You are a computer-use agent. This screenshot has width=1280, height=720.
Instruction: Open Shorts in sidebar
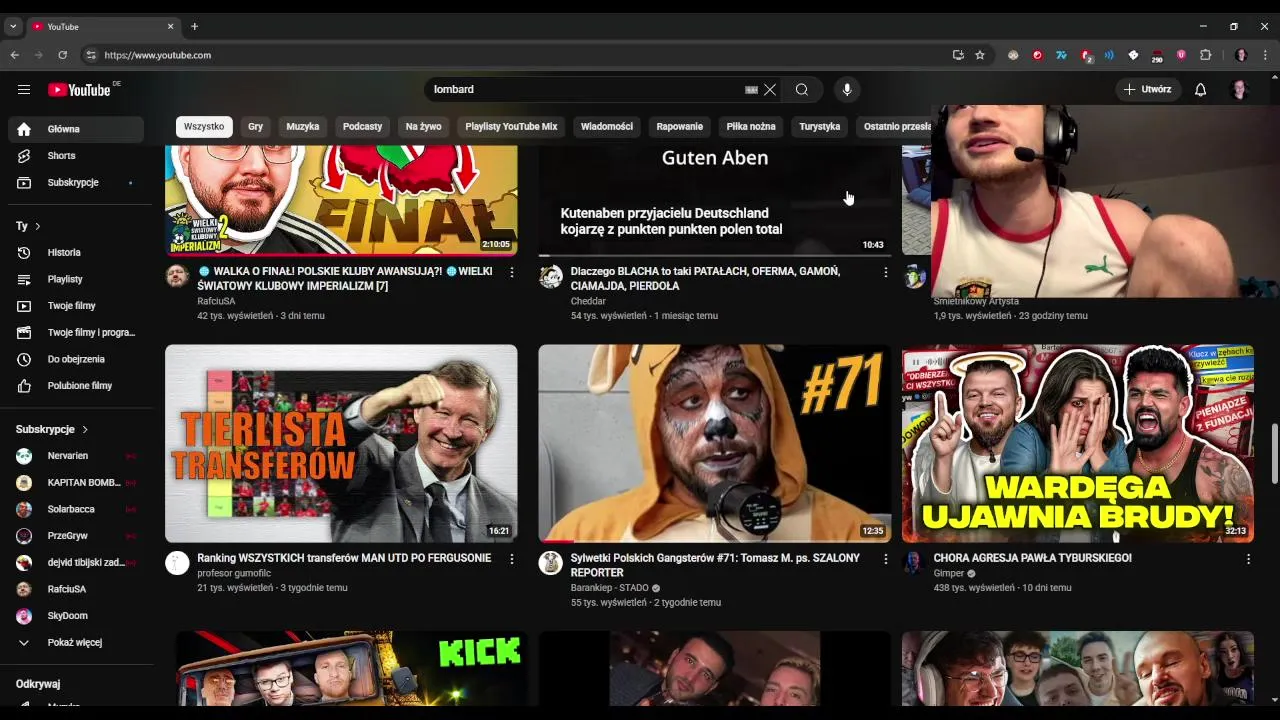(76, 156)
